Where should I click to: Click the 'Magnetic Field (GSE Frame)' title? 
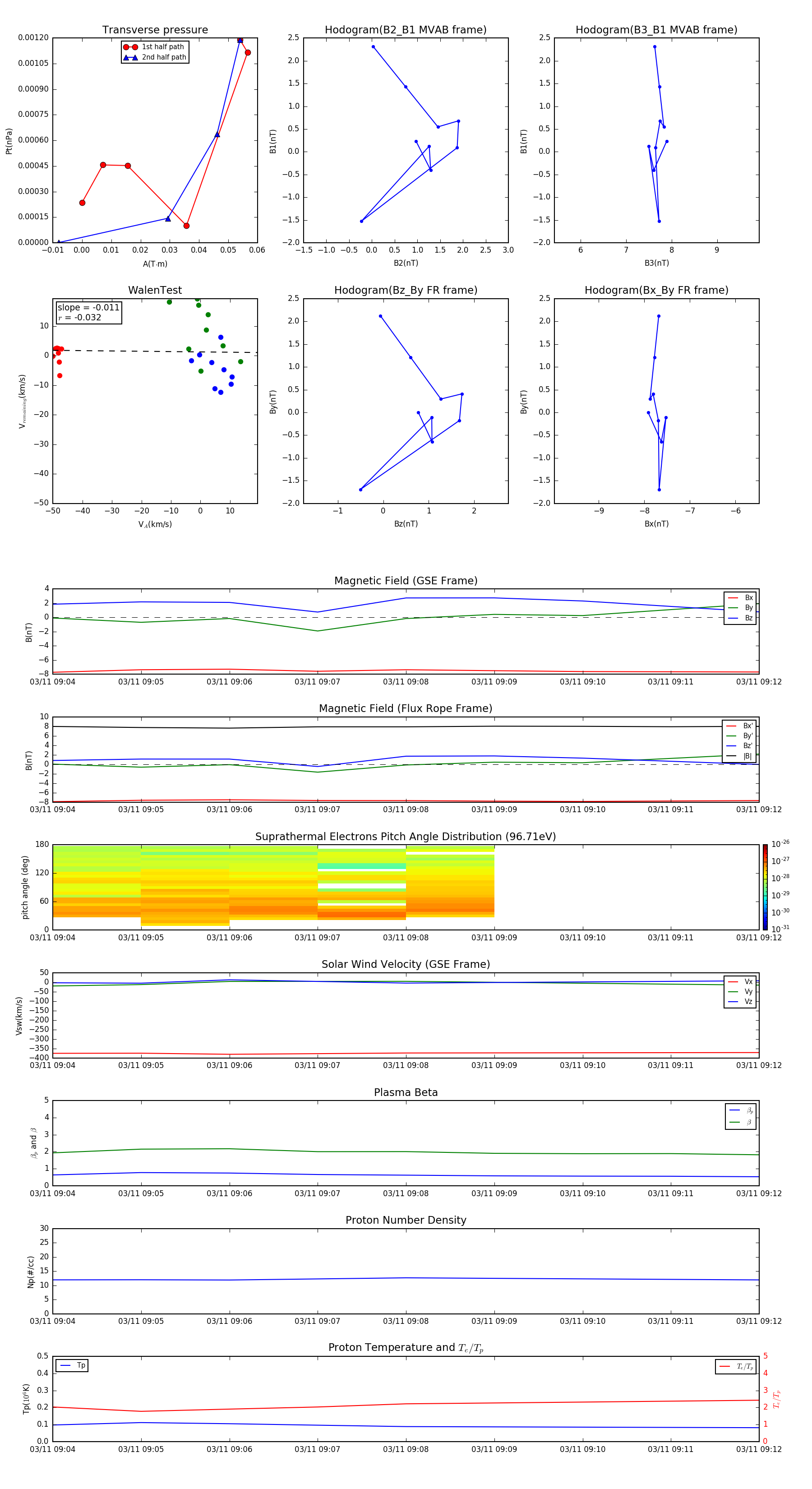pyautogui.click(x=406, y=581)
